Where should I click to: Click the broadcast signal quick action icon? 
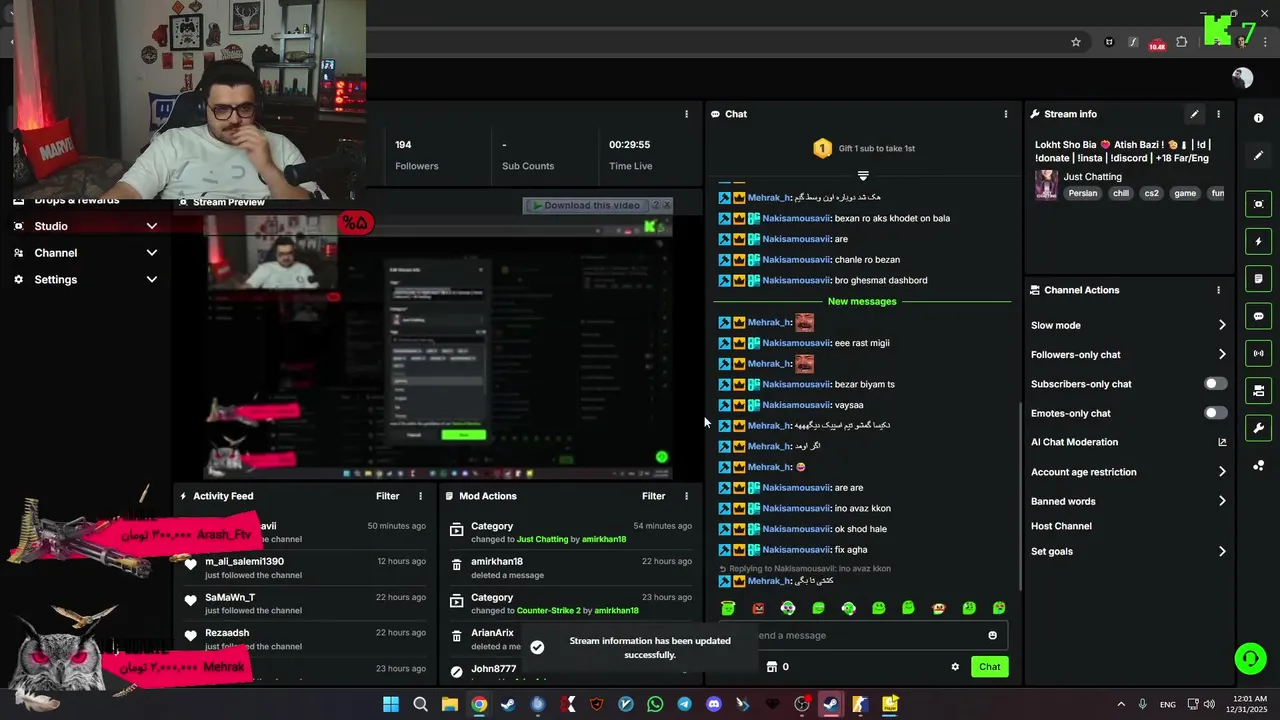1258,353
